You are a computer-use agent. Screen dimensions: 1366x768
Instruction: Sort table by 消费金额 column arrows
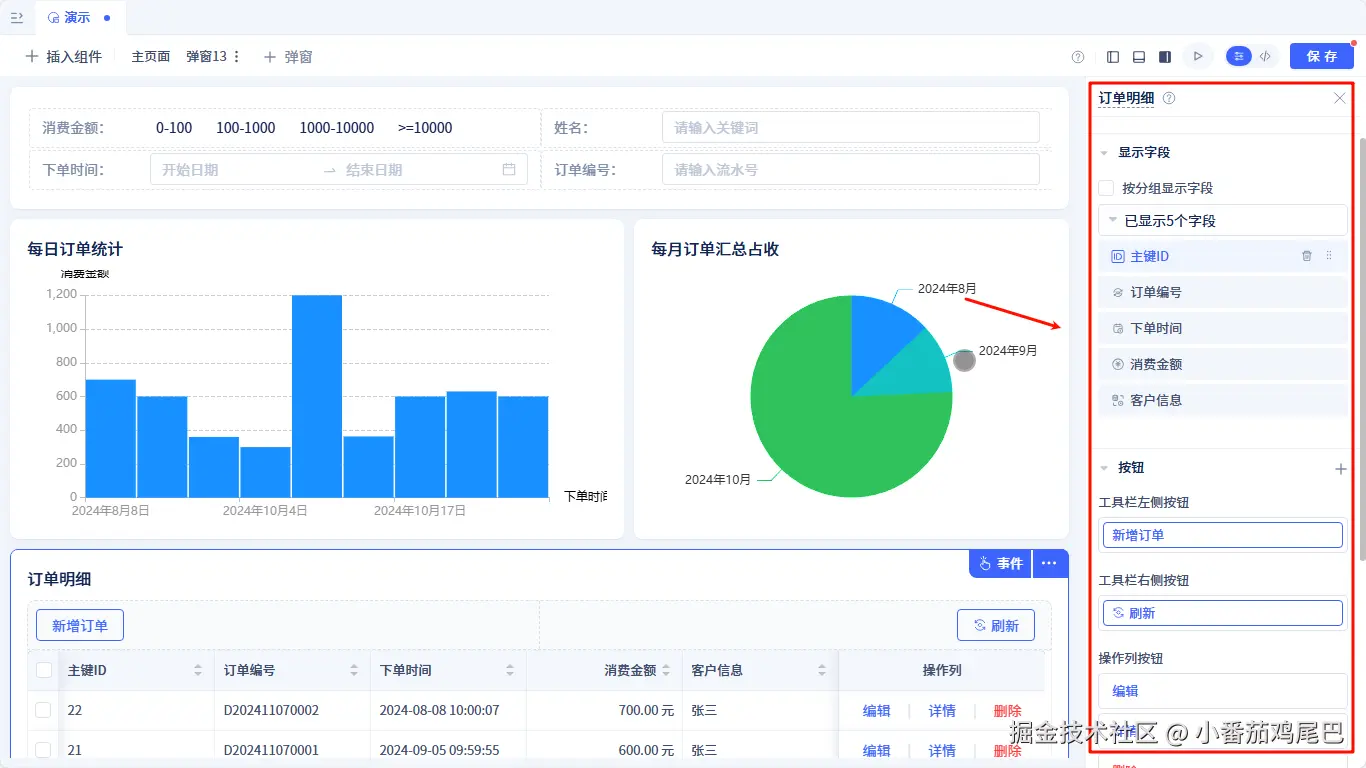(x=666, y=670)
